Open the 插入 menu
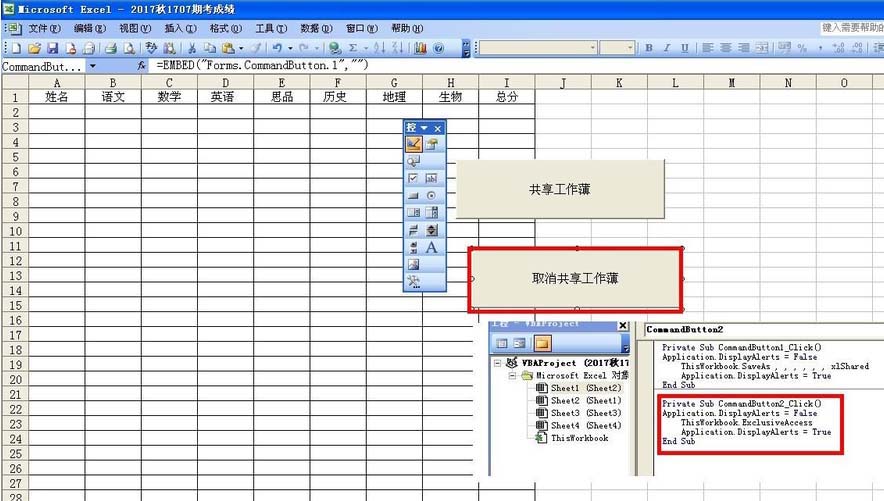This screenshot has height=501, width=884. [x=180, y=28]
